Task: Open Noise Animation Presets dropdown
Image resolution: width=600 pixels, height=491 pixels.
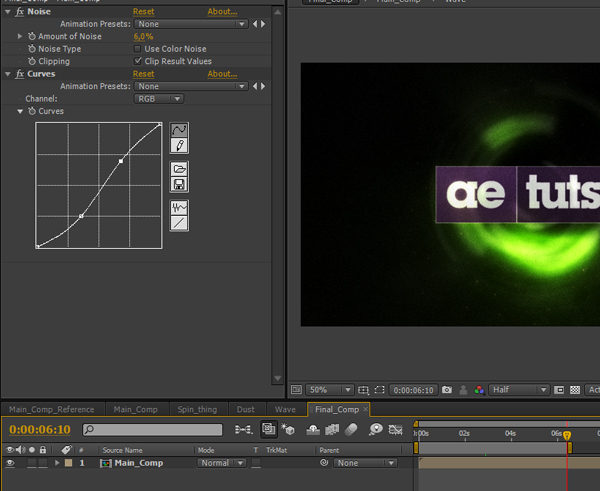Action: 191,24
